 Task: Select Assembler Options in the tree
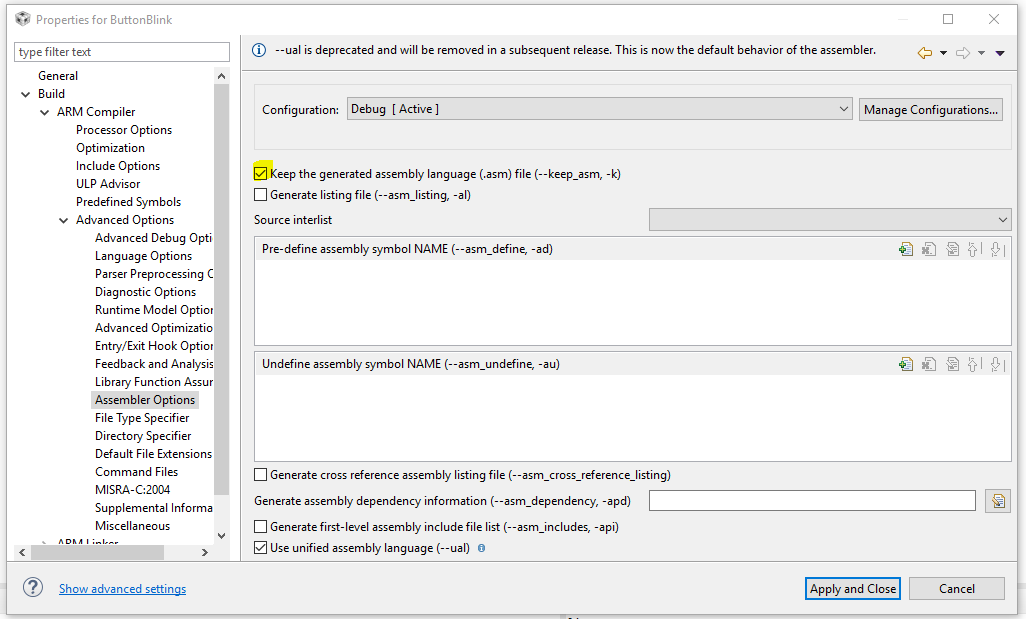tap(145, 400)
